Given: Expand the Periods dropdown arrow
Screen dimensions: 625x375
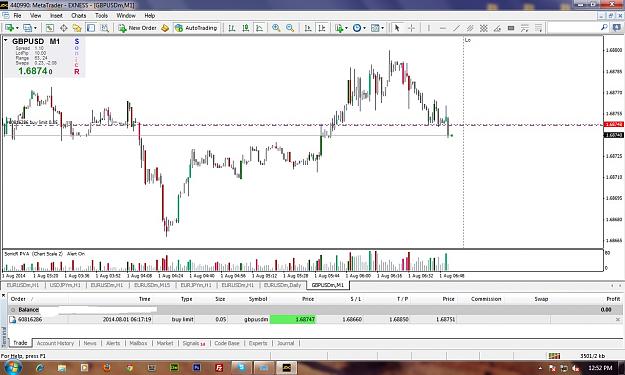Looking at the screenshot, I should point(364,28).
